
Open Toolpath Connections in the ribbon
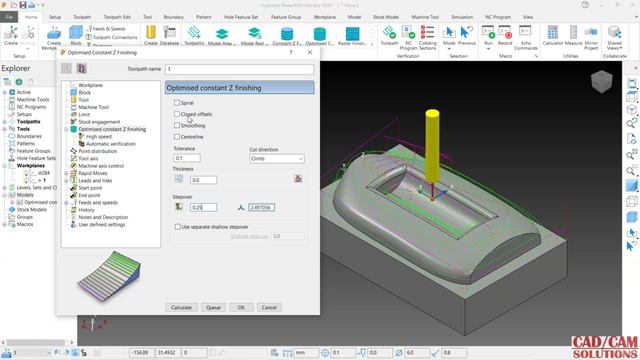click(111, 37)
